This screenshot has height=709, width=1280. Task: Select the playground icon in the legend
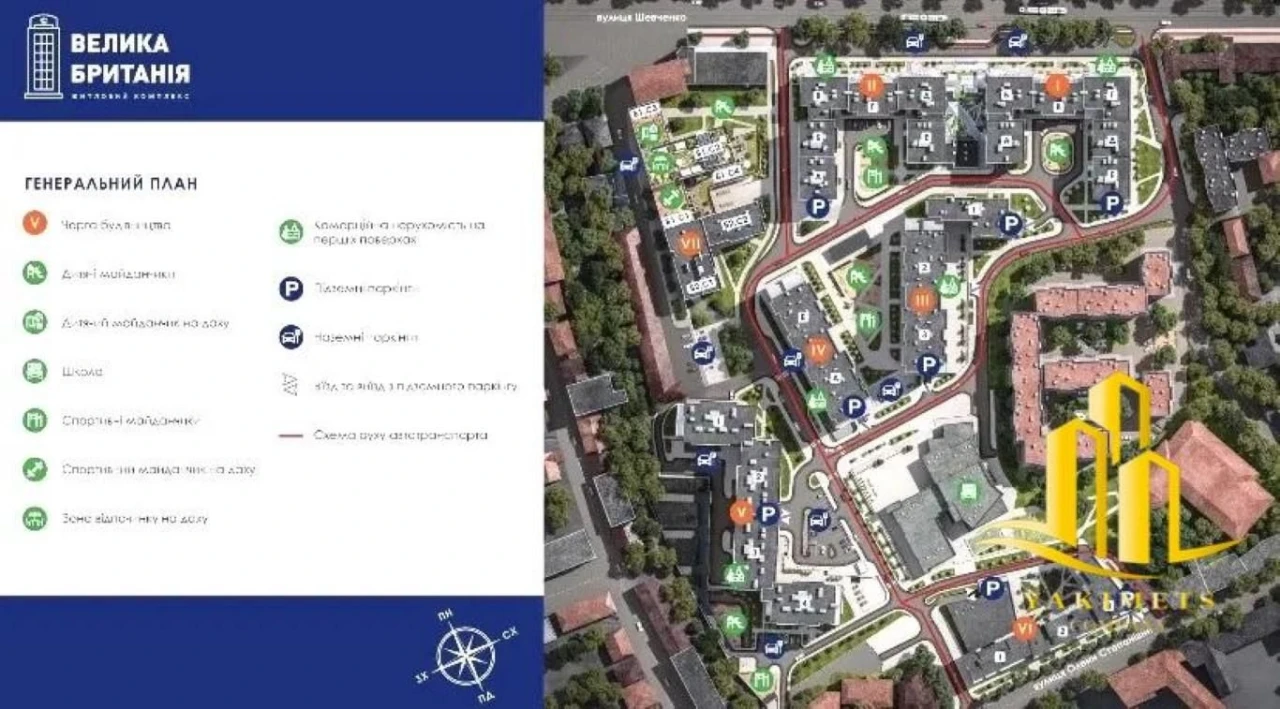tap(35, 273)
